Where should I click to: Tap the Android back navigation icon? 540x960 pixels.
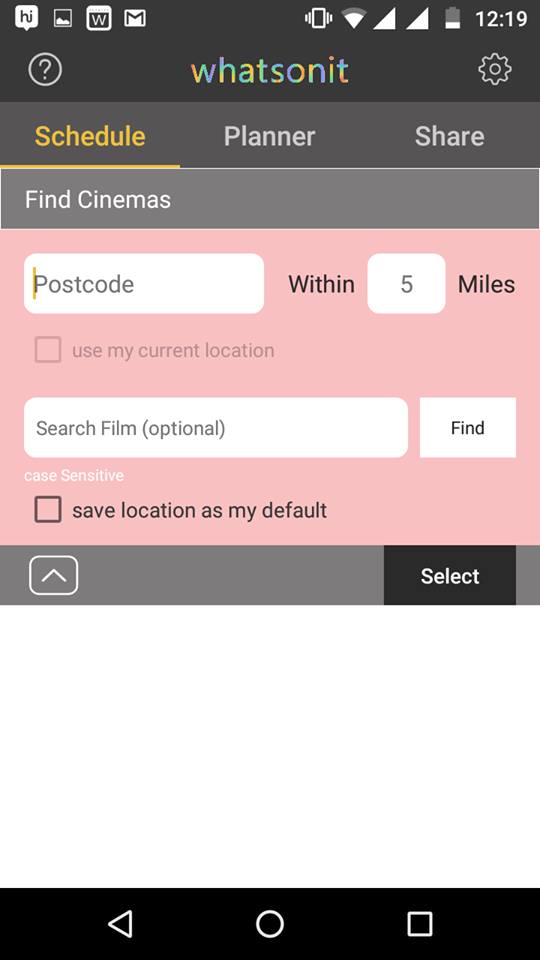coord(120,923)
